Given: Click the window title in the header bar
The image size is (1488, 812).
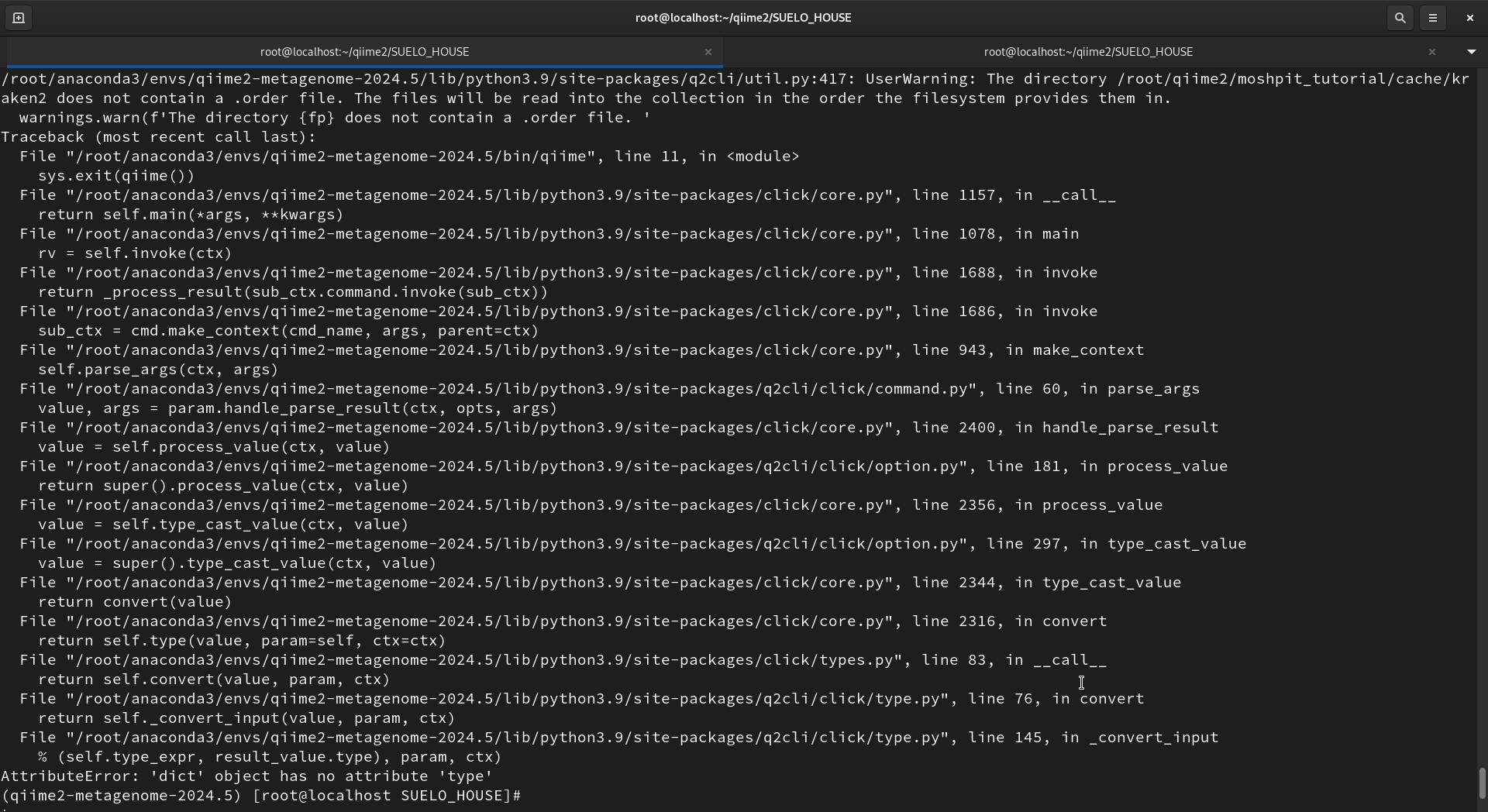Looking at the screenshot, I should click(x=742, y=17).
